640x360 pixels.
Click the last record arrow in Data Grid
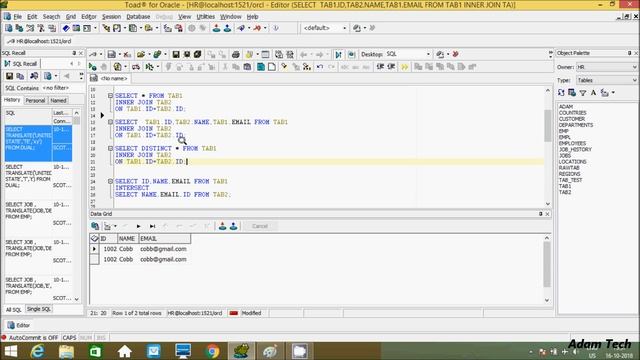152,226
